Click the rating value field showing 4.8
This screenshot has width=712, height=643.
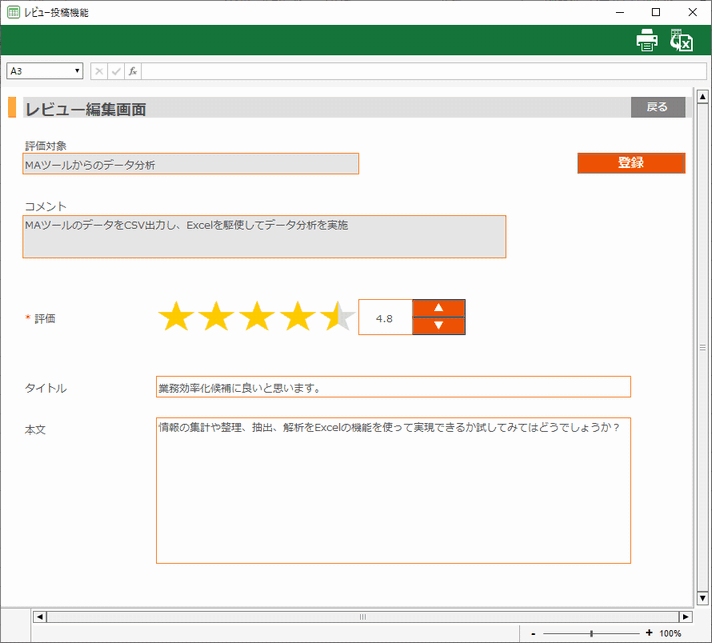tap(384, 318)
